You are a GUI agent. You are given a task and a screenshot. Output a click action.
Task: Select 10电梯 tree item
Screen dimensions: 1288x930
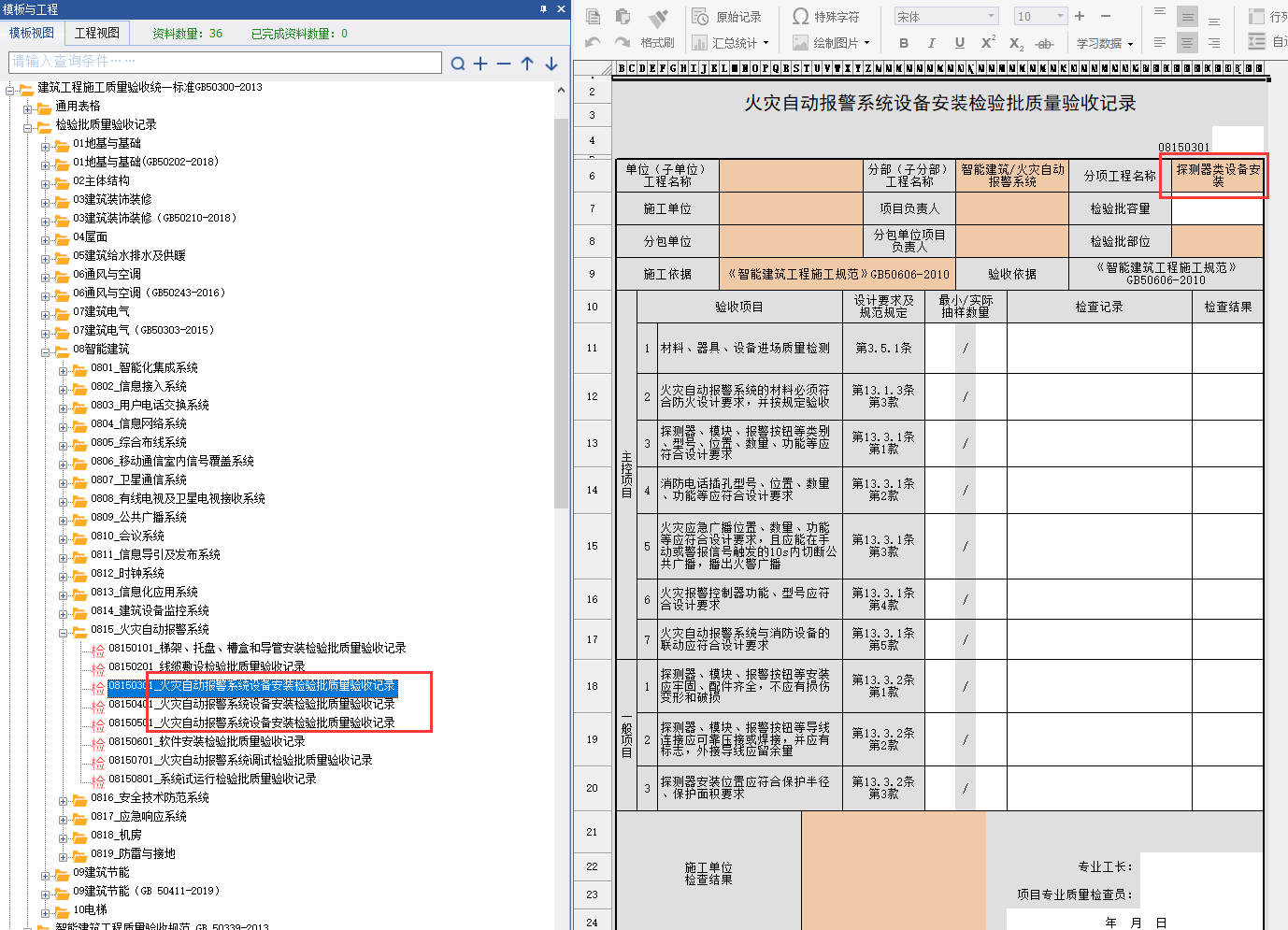[x=90, y=909]
